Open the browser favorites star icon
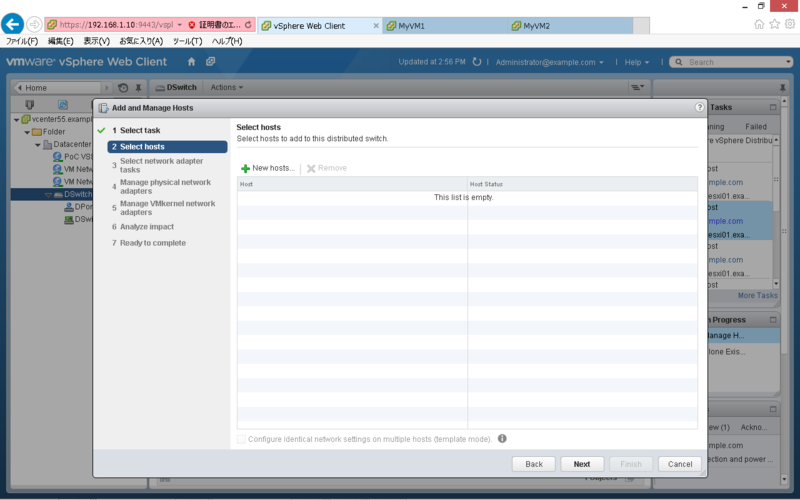The width and height of the screenshot is (800, 500). [774, 24]
